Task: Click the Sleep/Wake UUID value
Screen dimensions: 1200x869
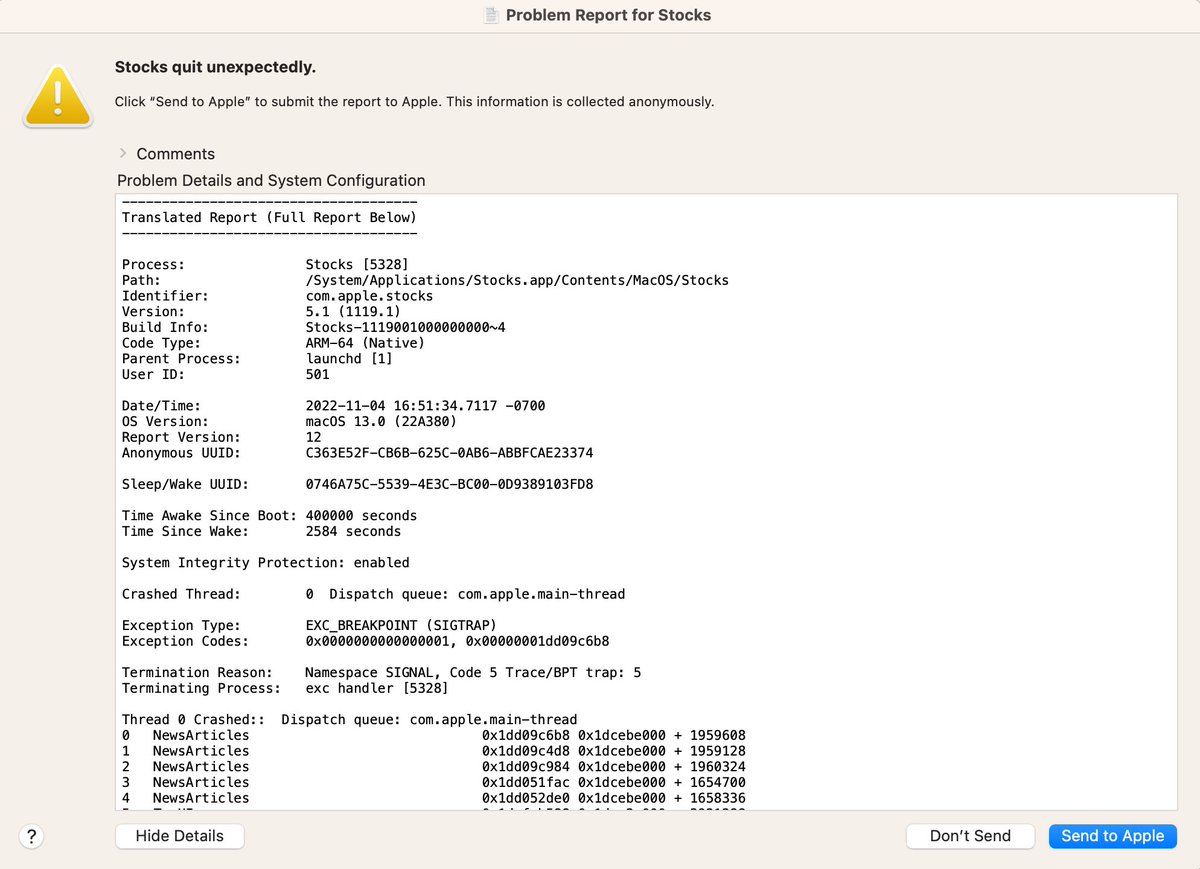Action: (x=449, y=484)
